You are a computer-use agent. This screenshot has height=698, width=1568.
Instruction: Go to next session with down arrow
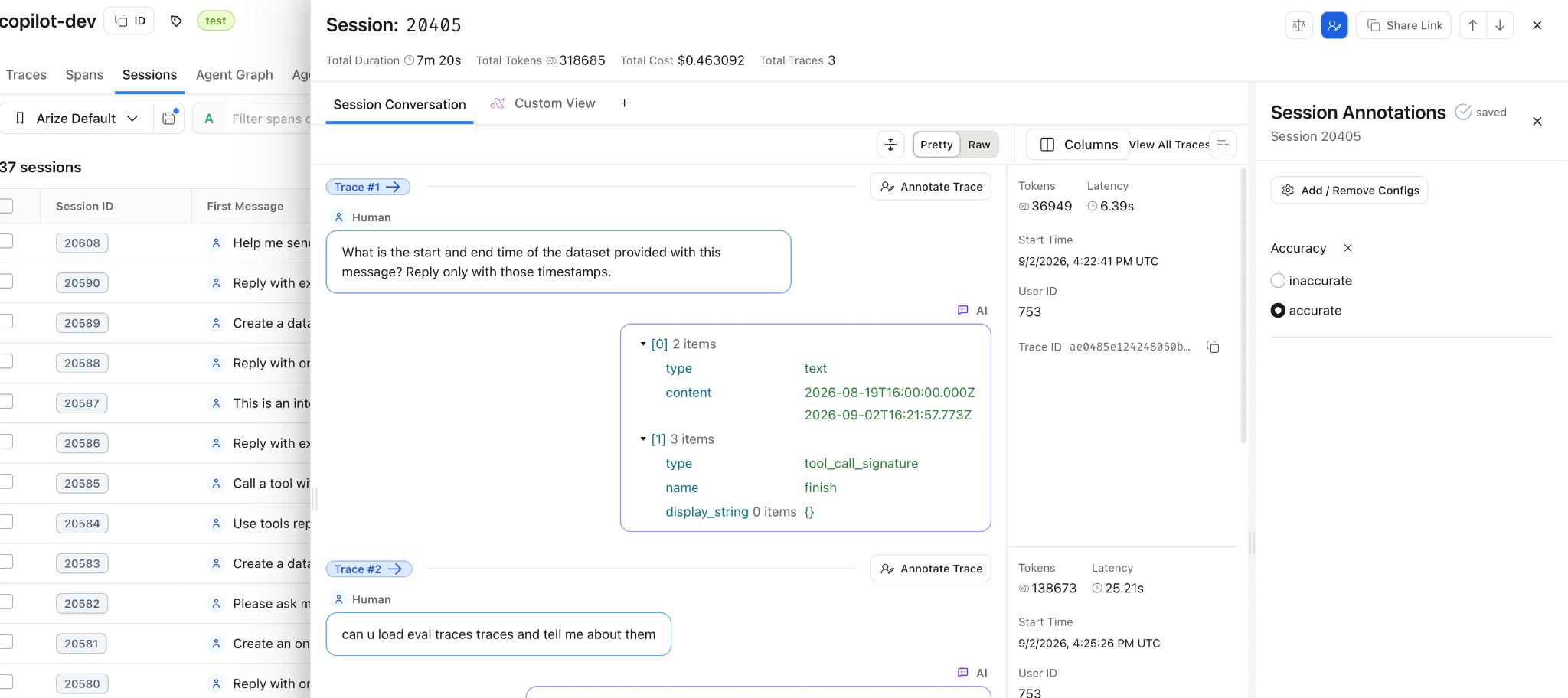[1500, 25]
